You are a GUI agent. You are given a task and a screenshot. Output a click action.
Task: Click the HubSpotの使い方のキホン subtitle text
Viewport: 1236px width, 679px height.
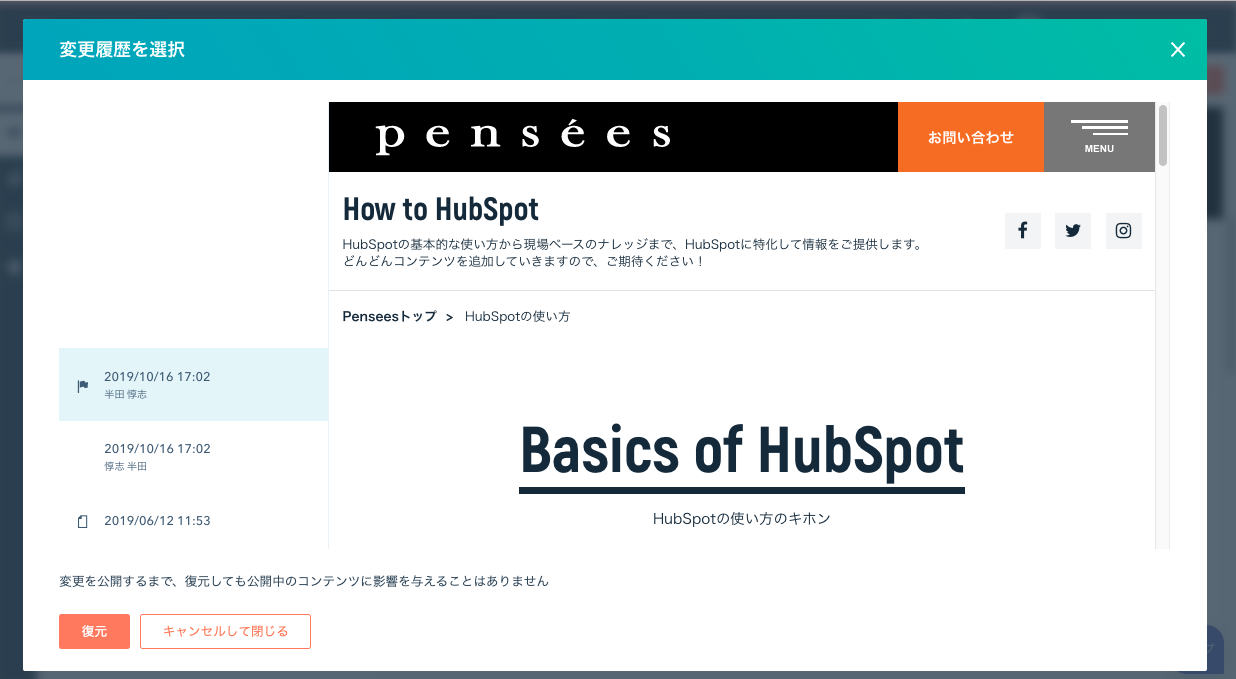click(x=741, y=518)
